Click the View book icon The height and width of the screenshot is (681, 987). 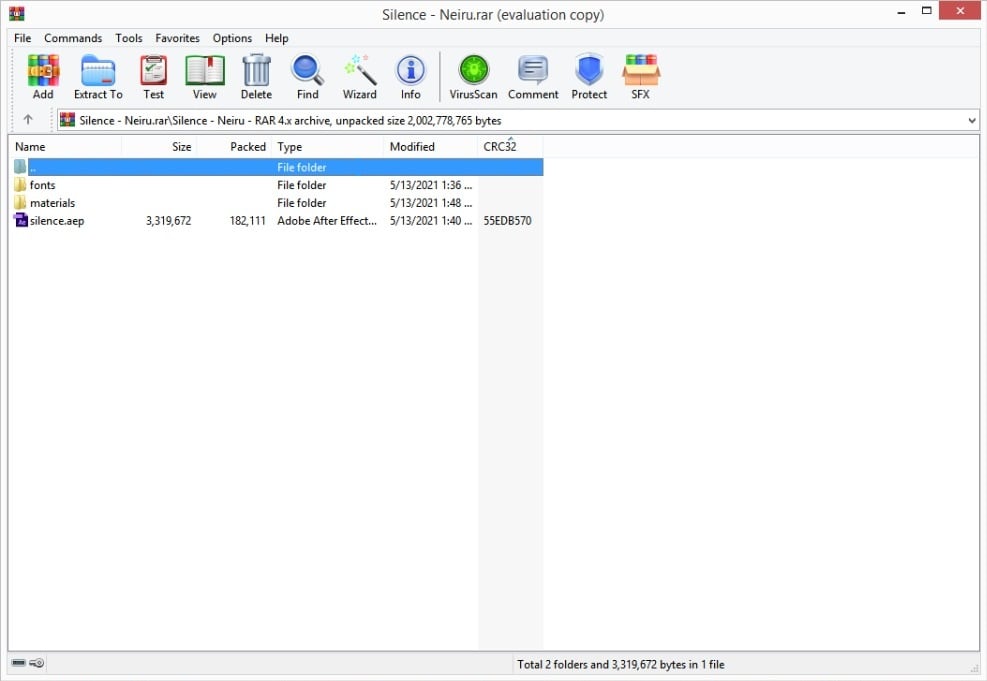pos(205,70)
